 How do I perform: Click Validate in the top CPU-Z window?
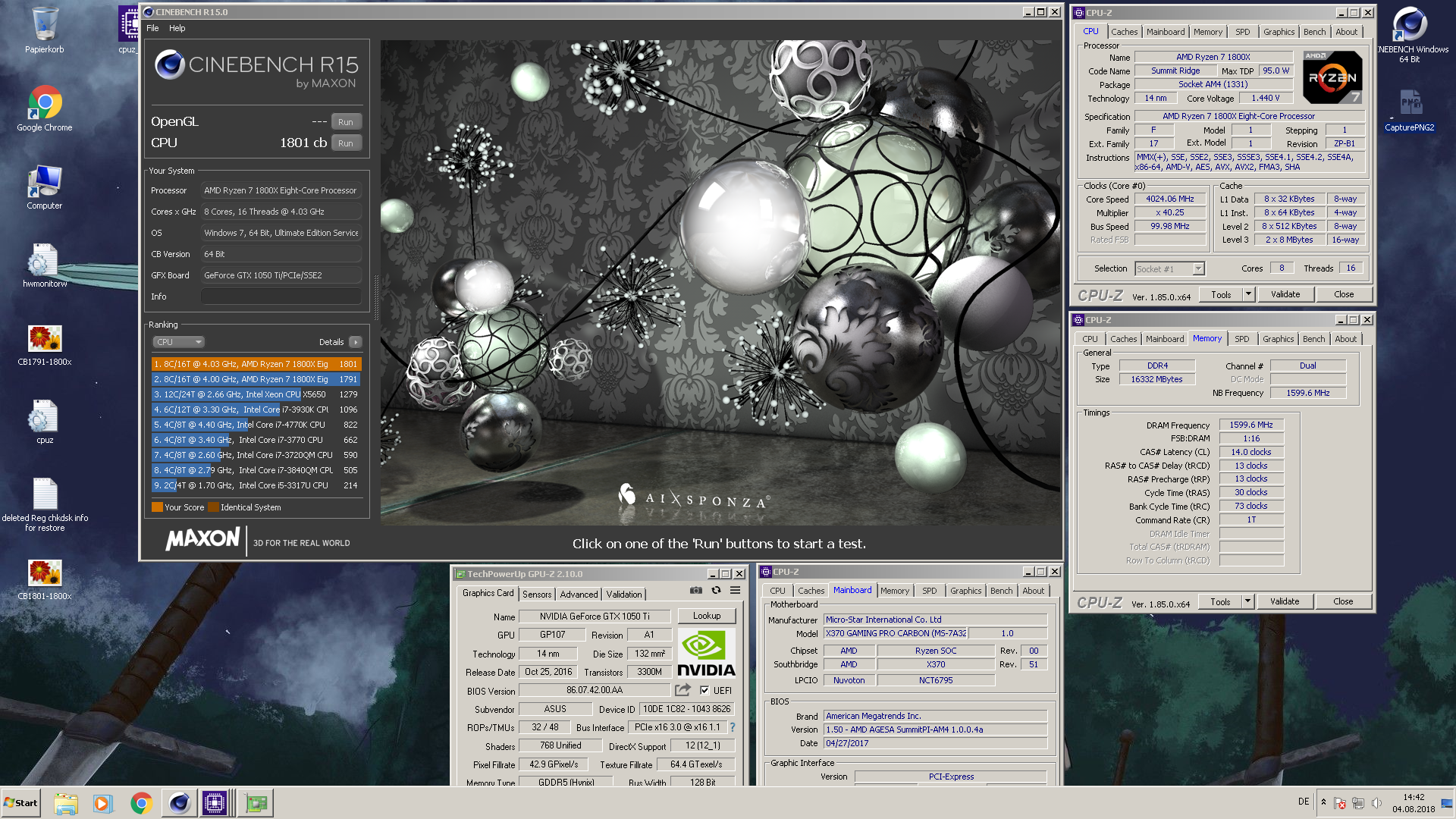1285,294
